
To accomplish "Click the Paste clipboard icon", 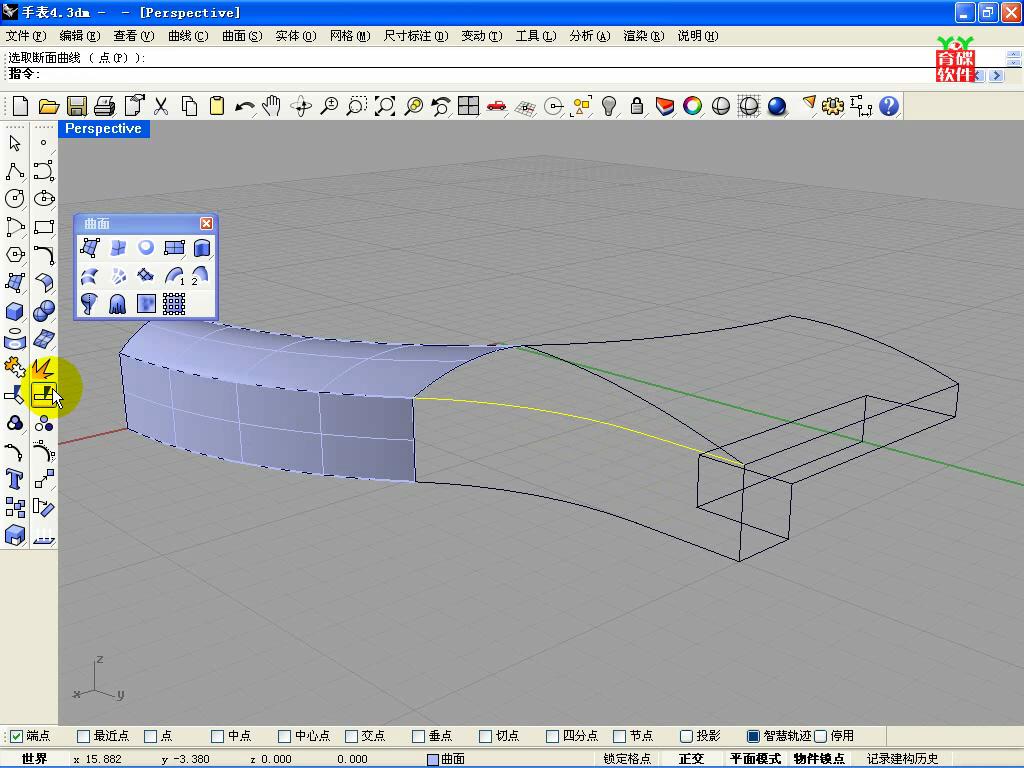I will 217,106.
